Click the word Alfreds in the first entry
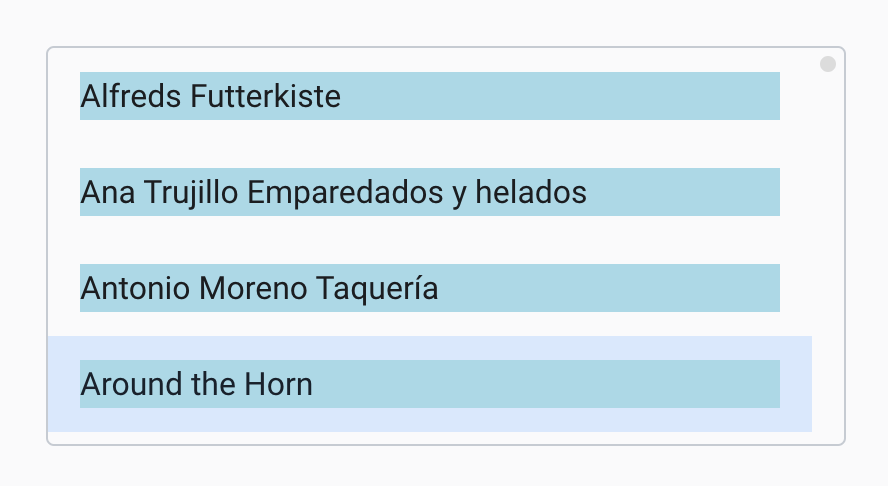Screen dimensions: 888x486 tap(131, 96)
